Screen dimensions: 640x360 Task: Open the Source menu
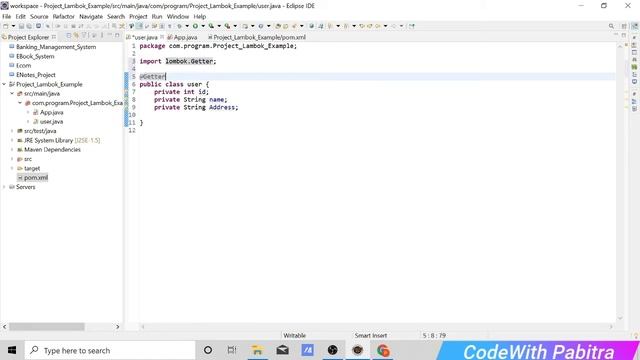(39, 16)
